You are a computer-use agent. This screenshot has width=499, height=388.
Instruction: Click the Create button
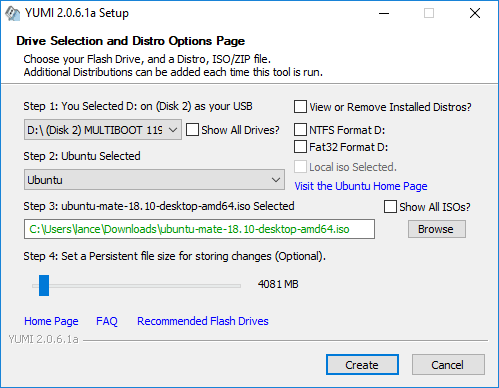(362, 365)
